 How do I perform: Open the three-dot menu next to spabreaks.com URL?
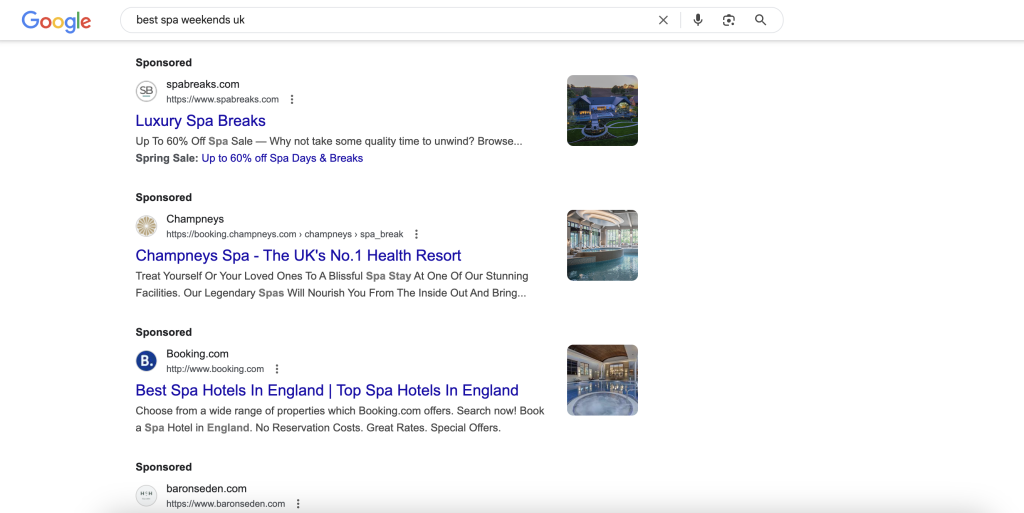point(292,100)
